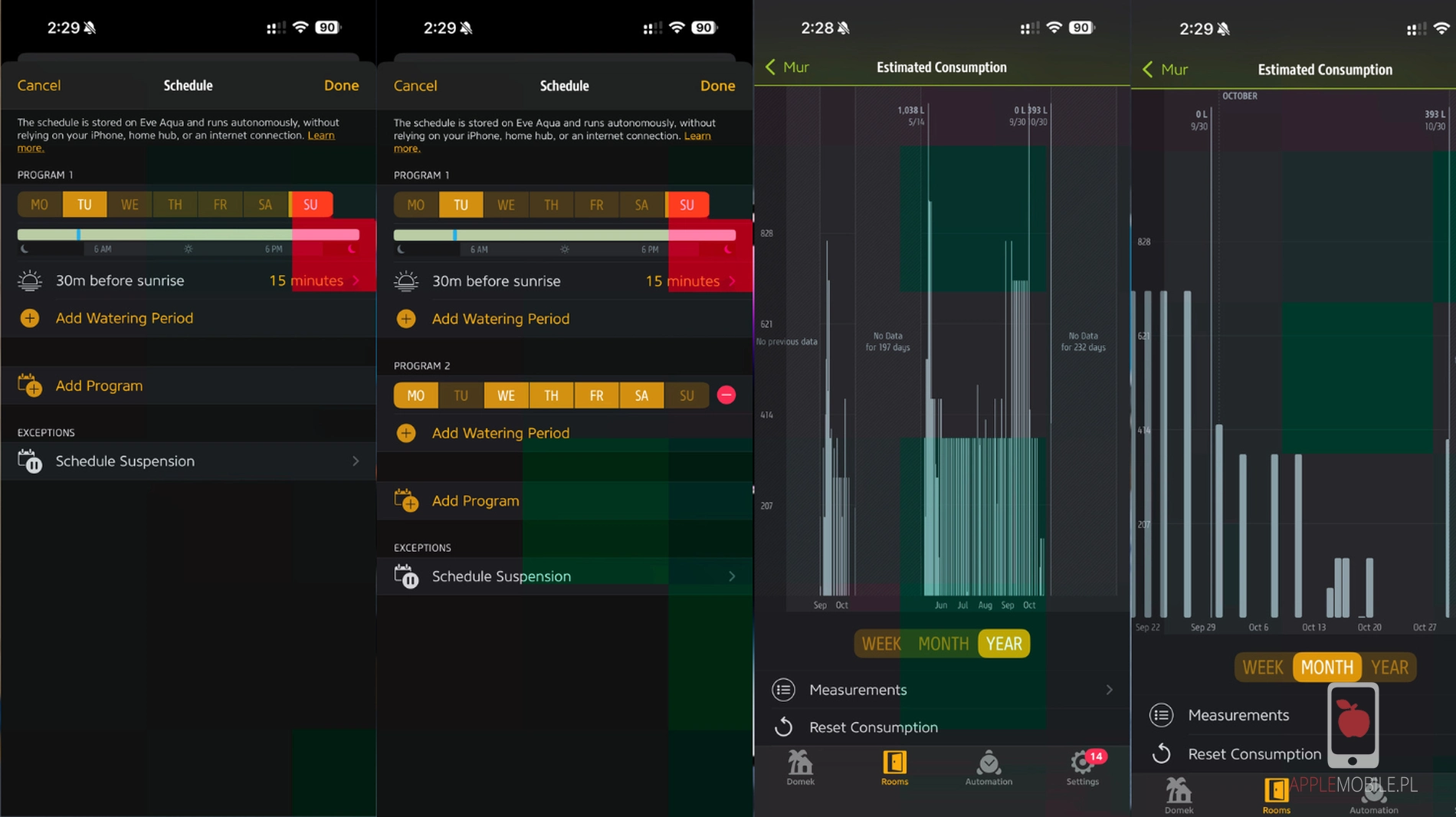Toggle Sunday in Program 2 day selector
This screenshot has width=1456, height=817.
pyautogui.click(x=686, y=395)
